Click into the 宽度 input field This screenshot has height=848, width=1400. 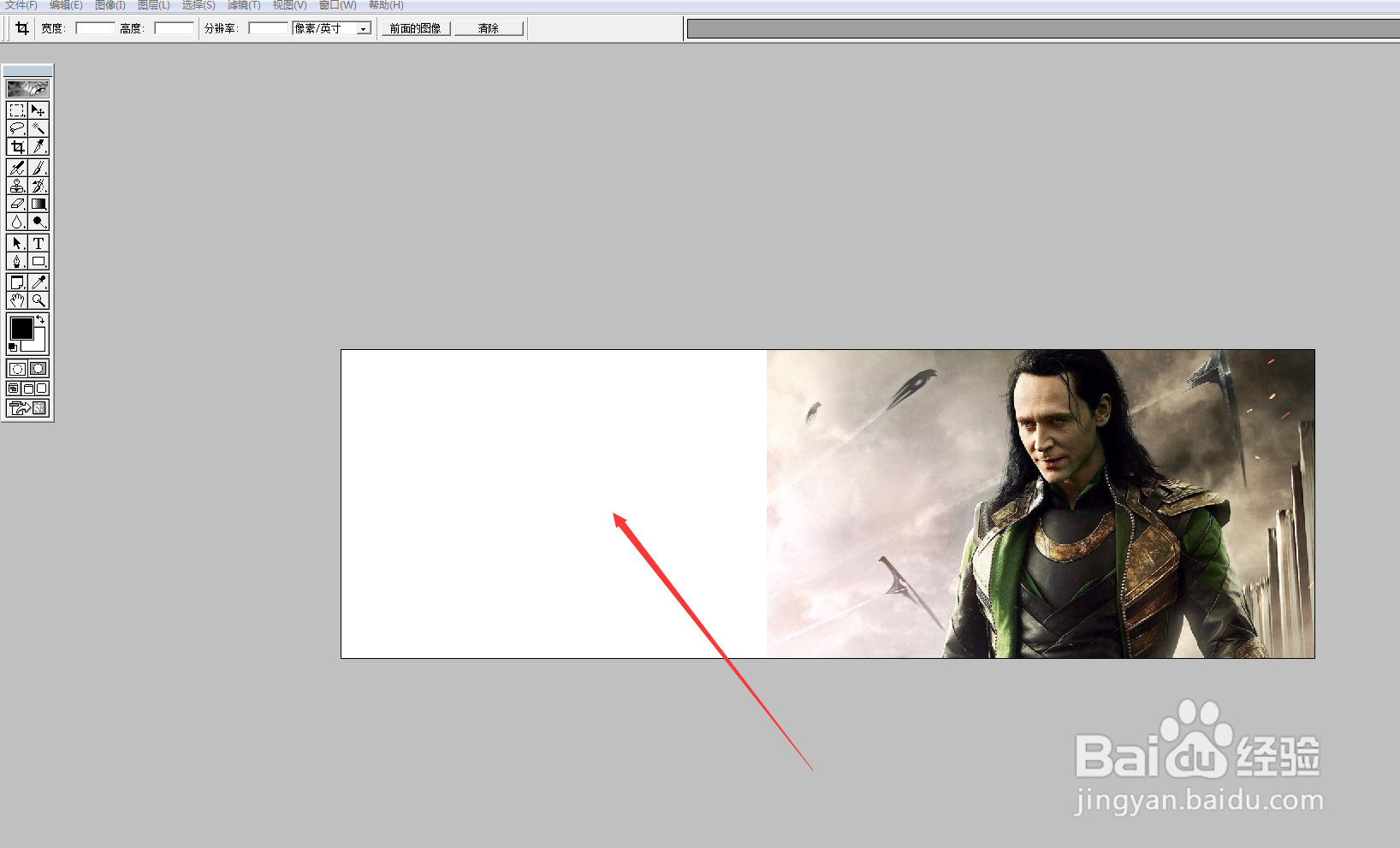coord(95,28)
